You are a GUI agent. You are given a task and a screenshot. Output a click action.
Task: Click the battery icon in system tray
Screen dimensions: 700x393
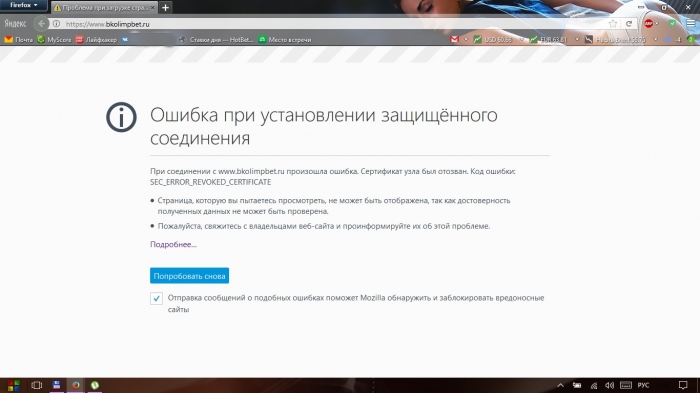[577, 385]
